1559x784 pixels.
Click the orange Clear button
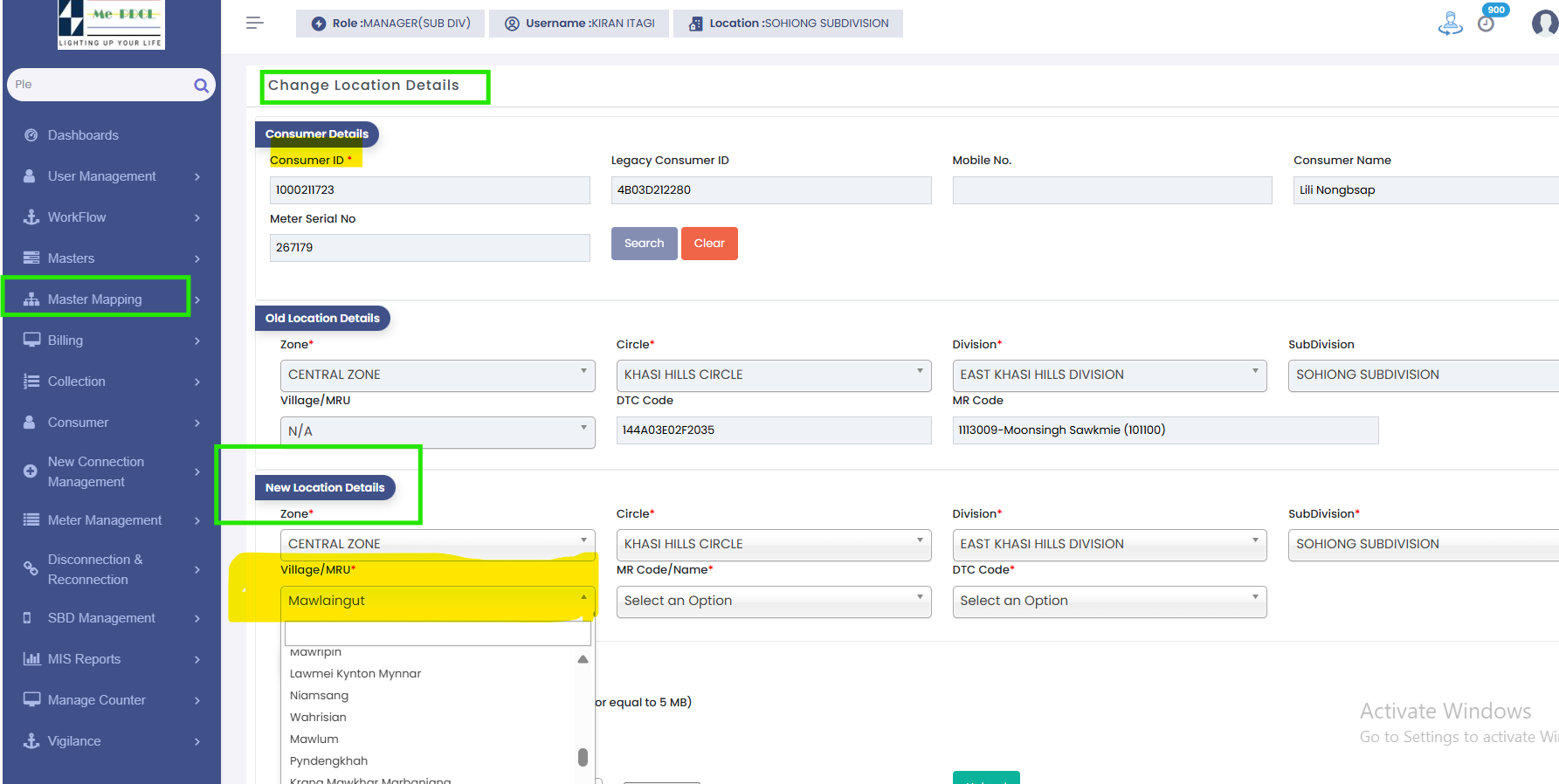[x=709, y=244]
